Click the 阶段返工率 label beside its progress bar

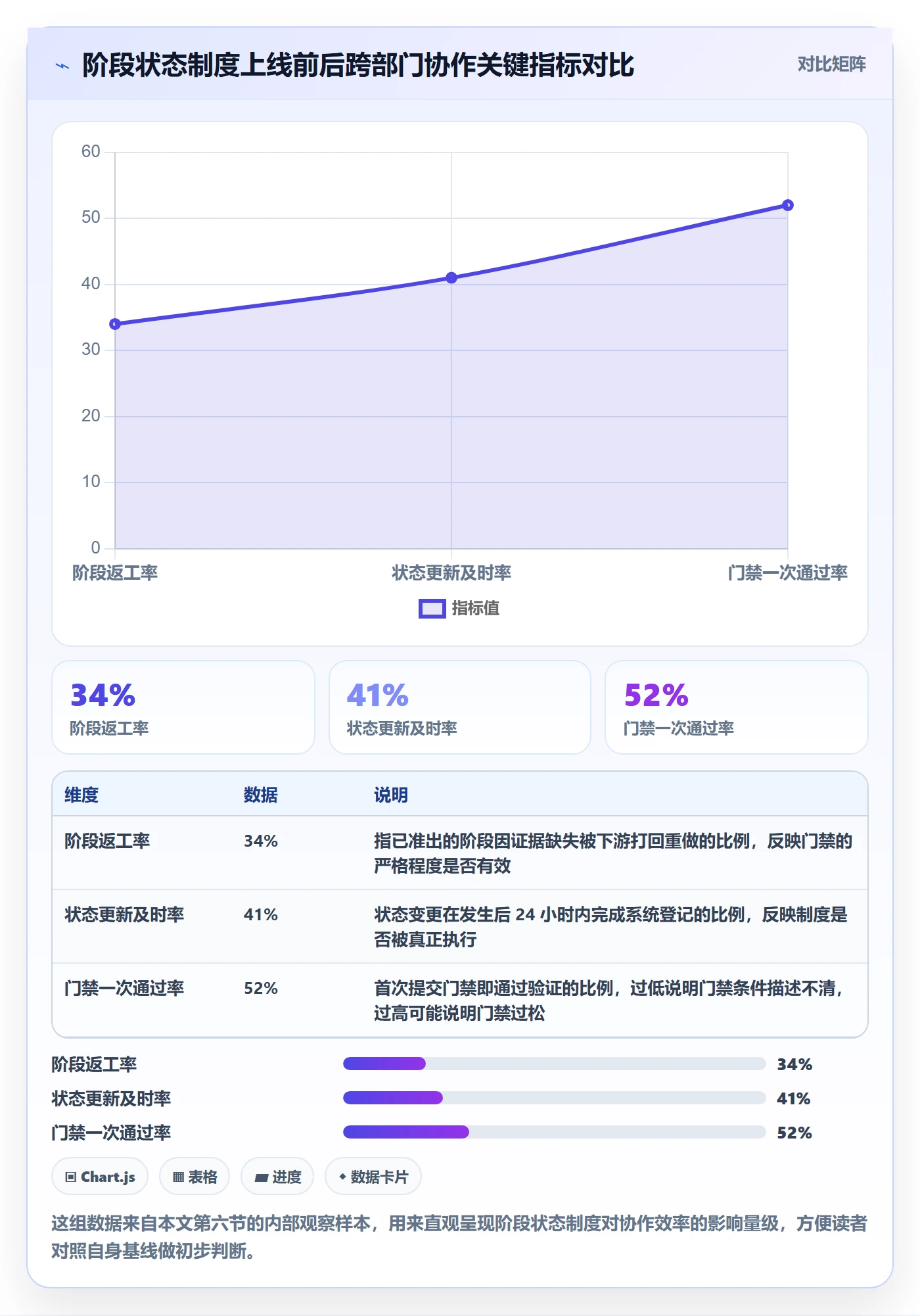tap(94, 1065)
